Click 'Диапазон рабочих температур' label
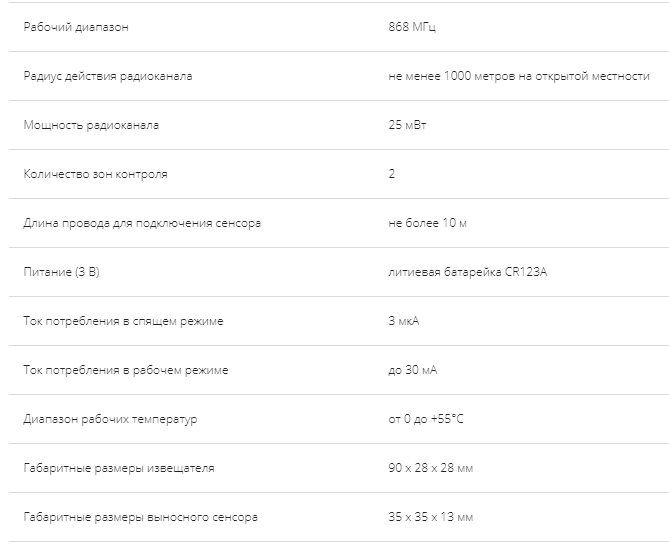The image size is (669, 546). 111,419
